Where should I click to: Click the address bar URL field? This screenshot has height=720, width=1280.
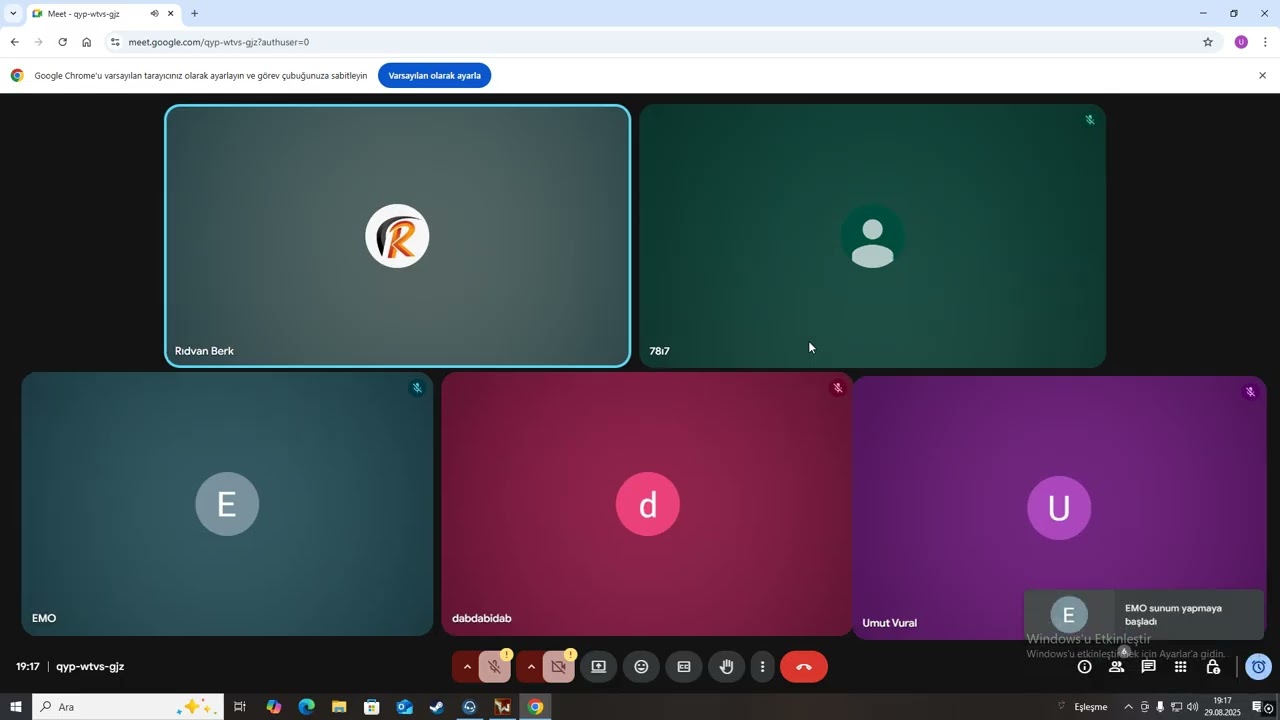[x=660, y=42]
